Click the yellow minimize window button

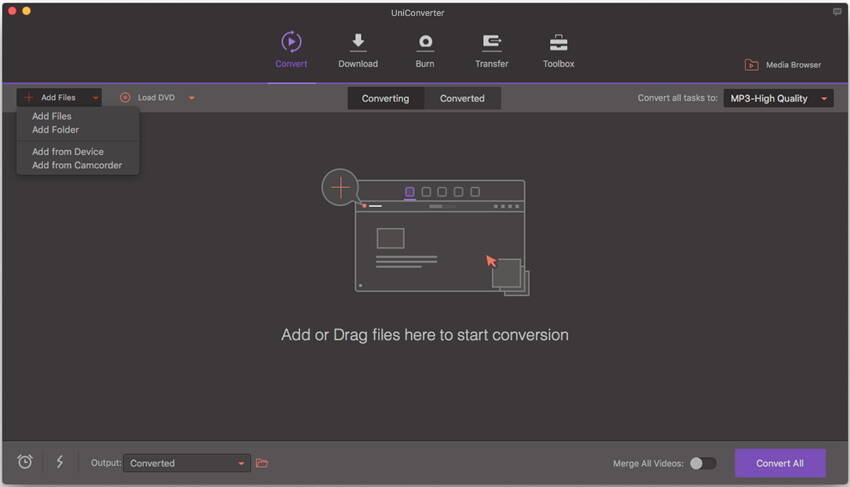point(26,11)
